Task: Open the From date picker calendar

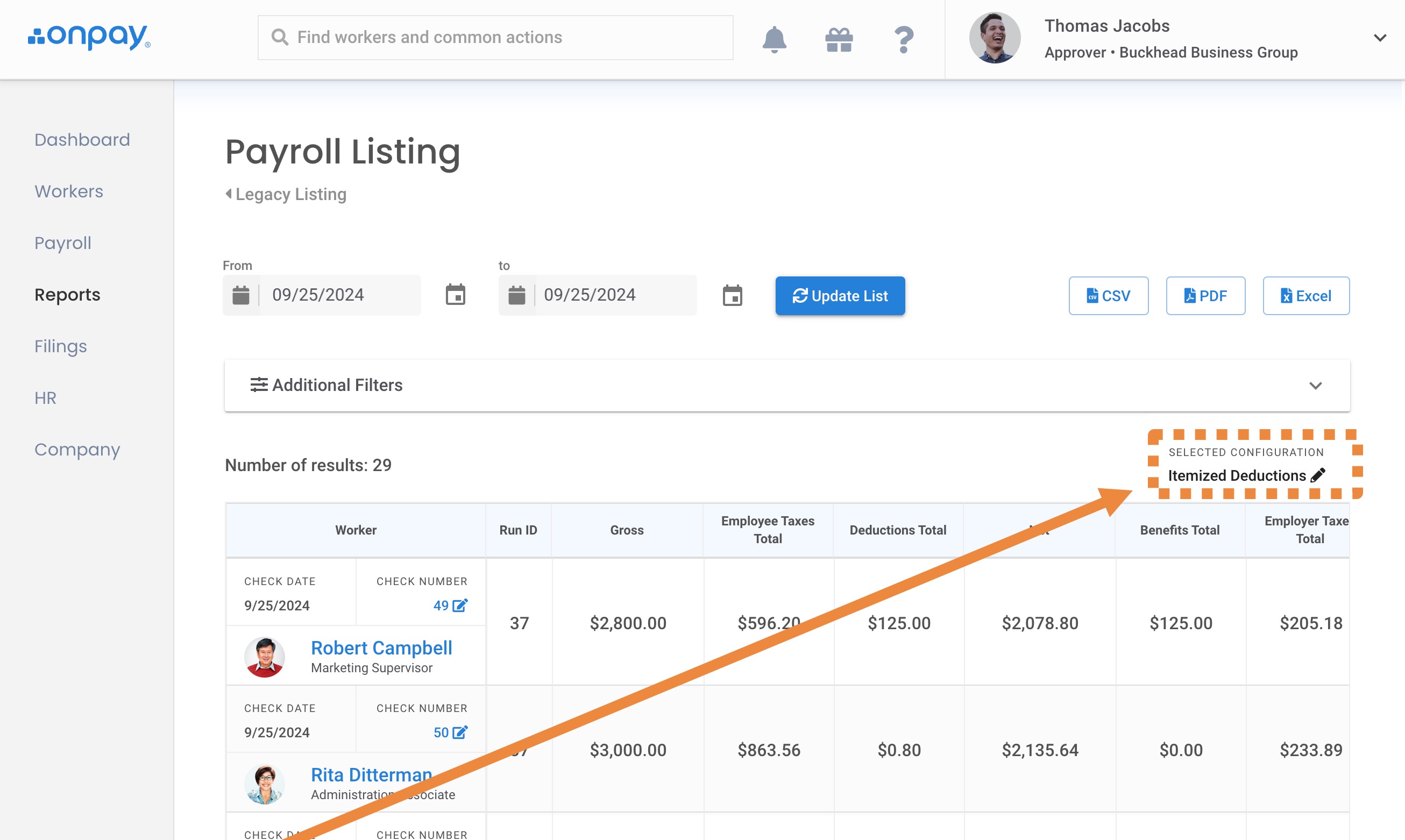Action: coord(455,295)
